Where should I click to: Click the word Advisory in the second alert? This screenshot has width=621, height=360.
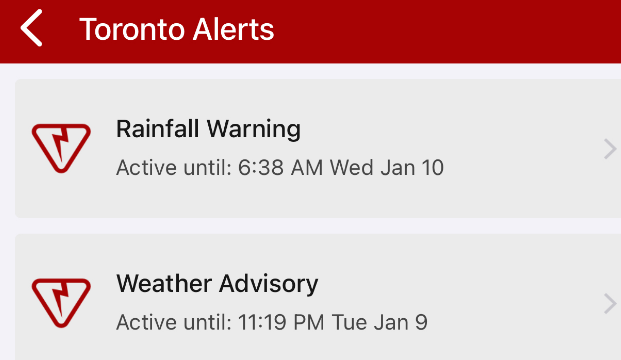(269, 284)
